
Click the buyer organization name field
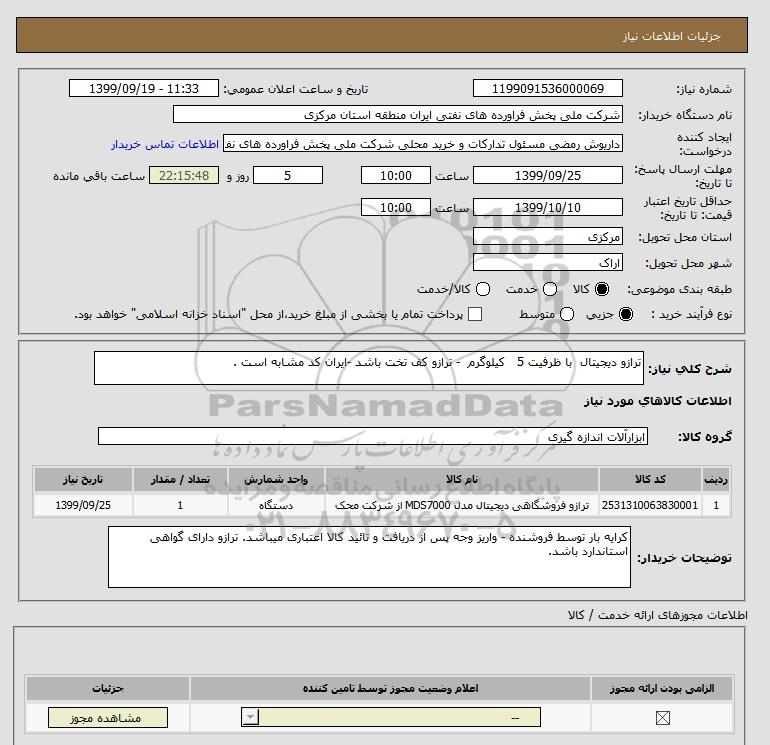(x=398, y=114)
